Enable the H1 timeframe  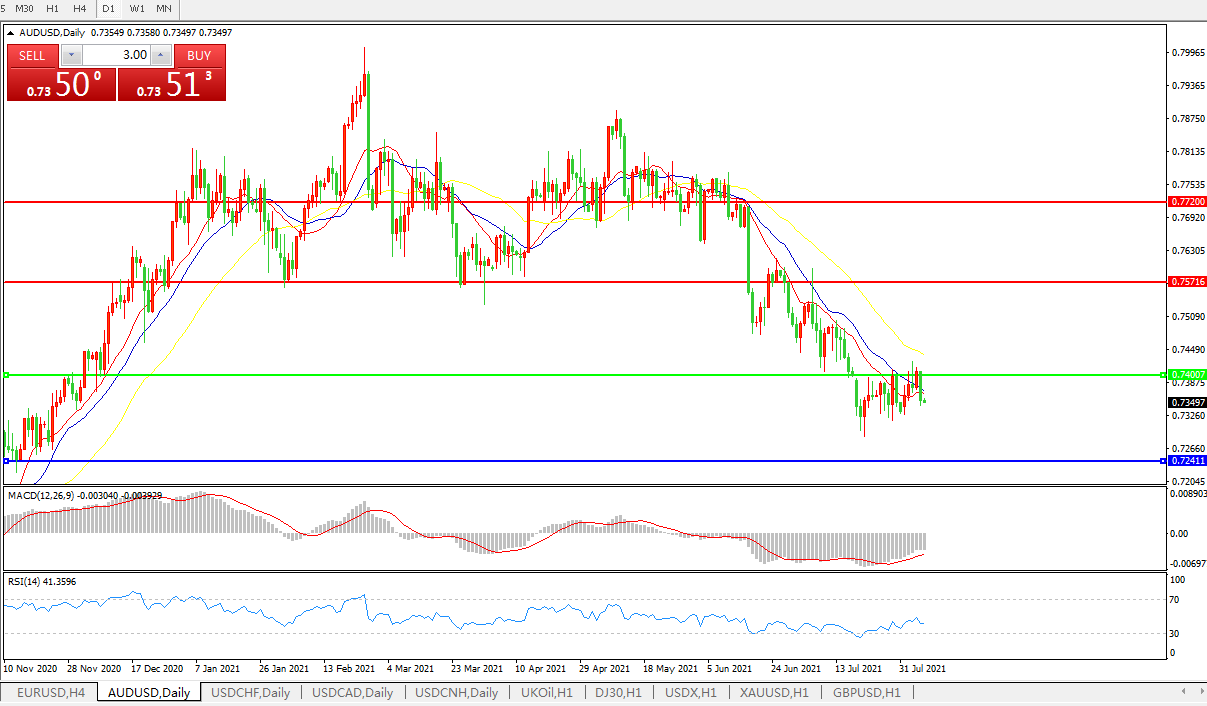[x=53, y=9]
